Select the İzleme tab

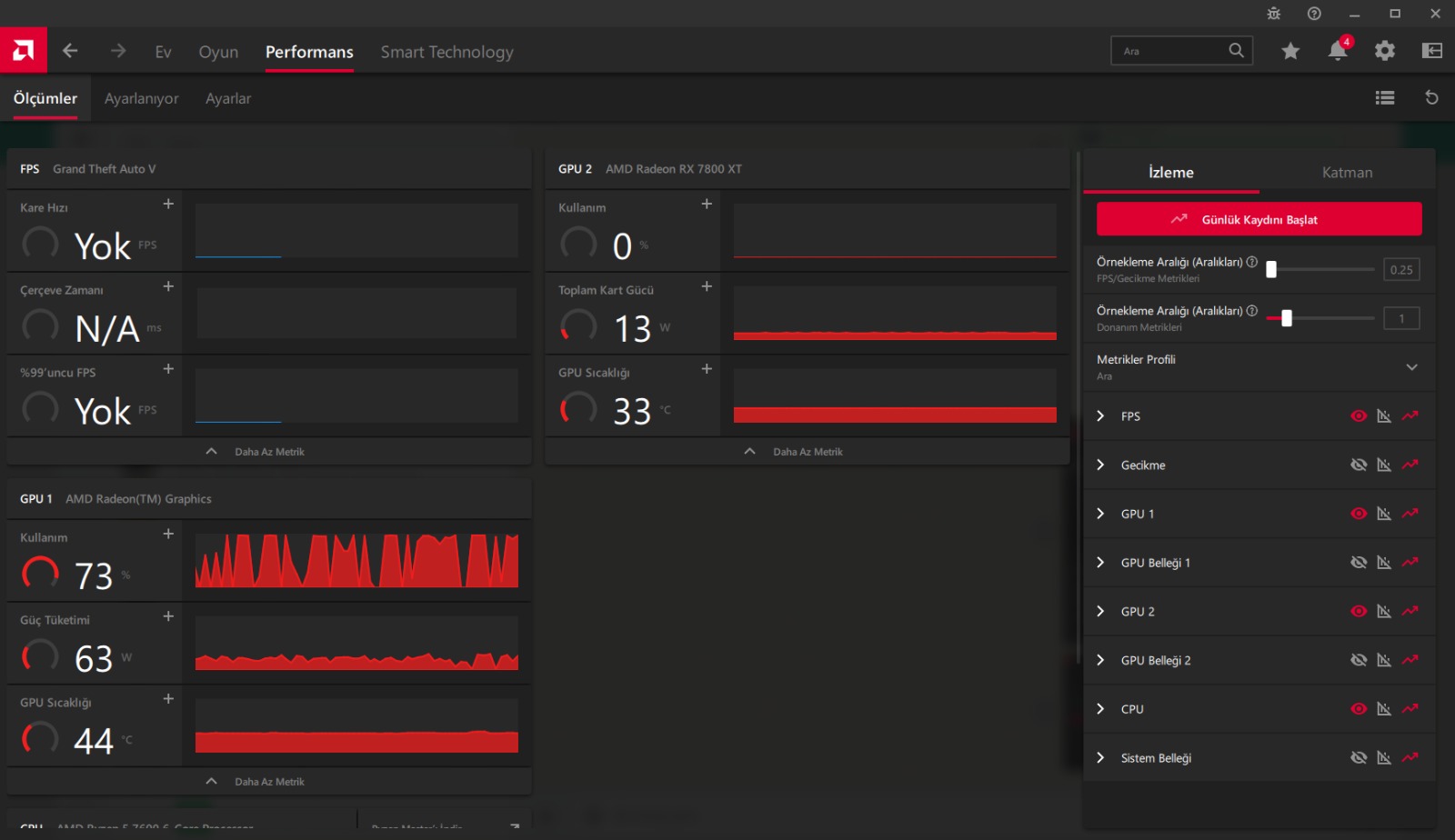(1171, 173)
